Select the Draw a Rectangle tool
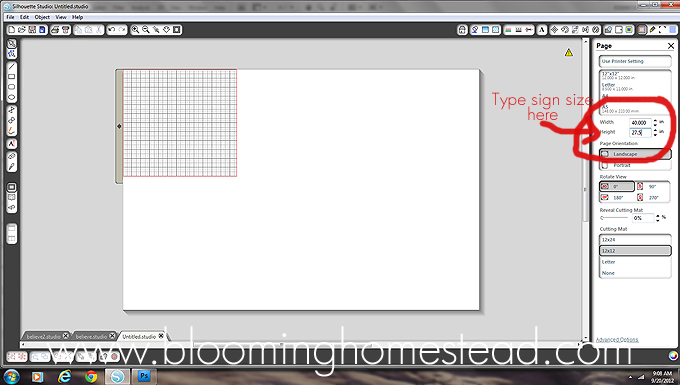 12,77
